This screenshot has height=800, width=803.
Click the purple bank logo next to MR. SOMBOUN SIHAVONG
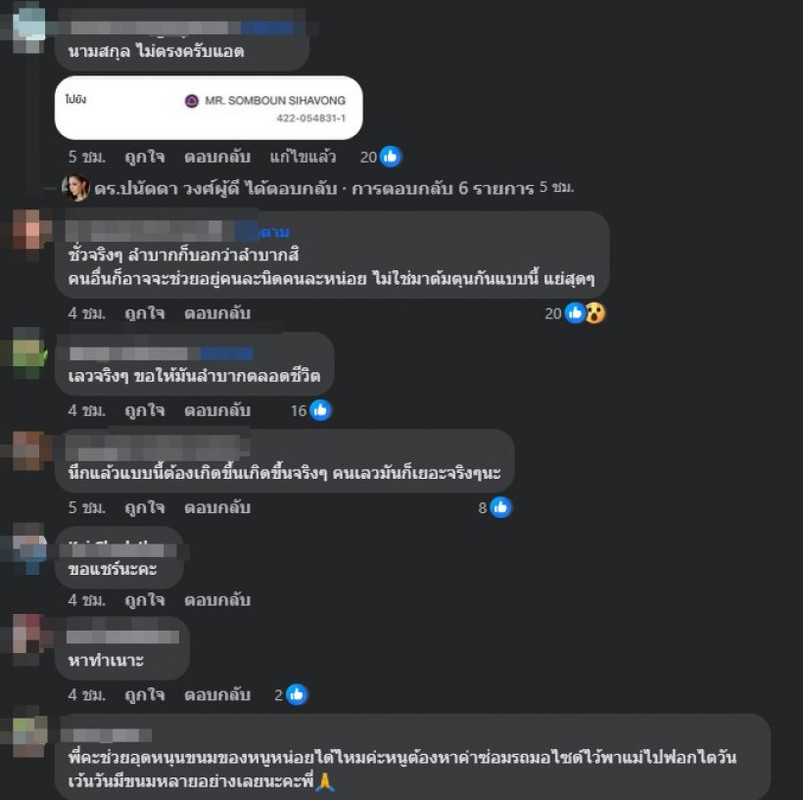[x=192, y=101]
